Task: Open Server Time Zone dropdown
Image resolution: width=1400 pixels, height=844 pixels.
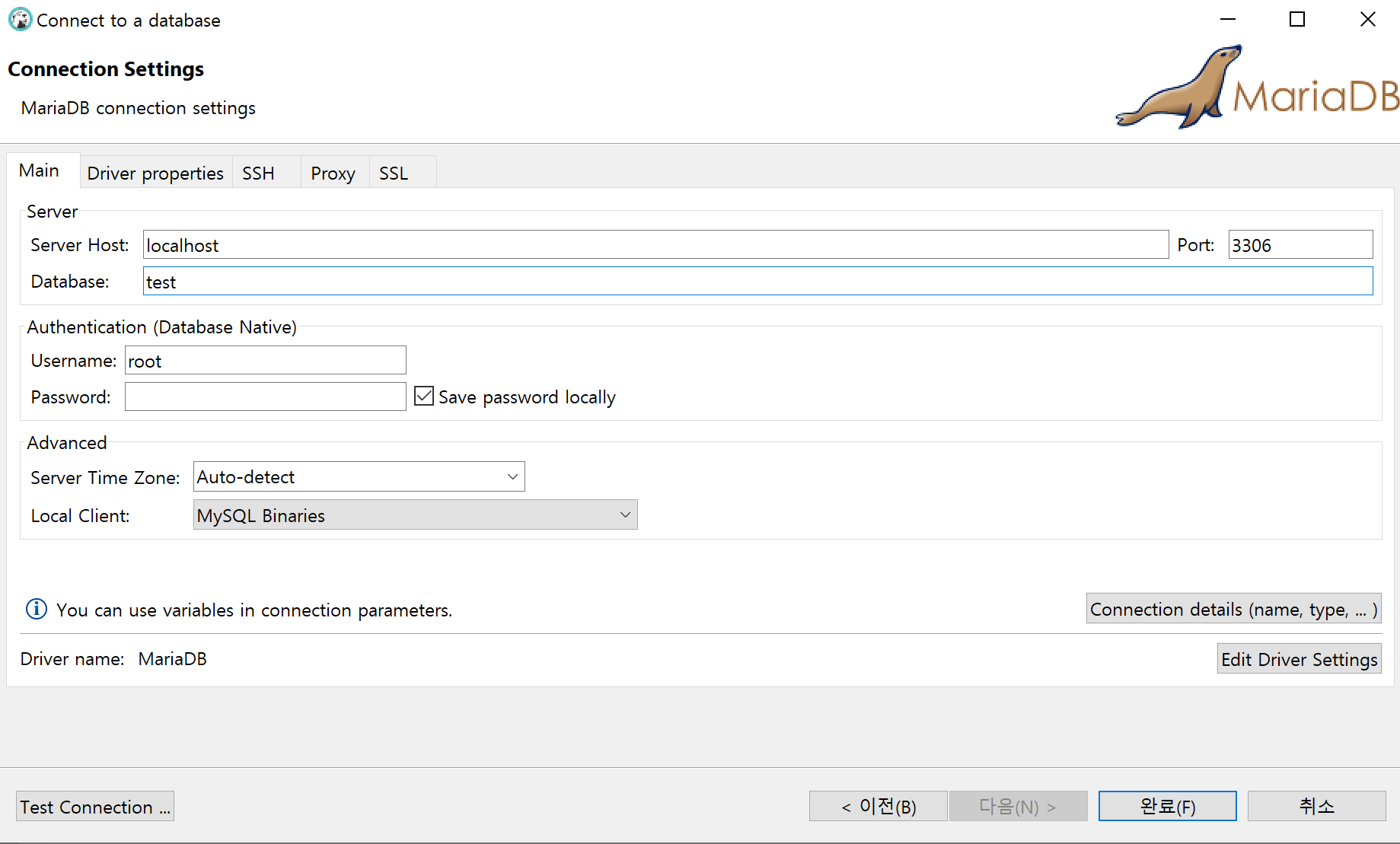Action: (x=359, y=476)
